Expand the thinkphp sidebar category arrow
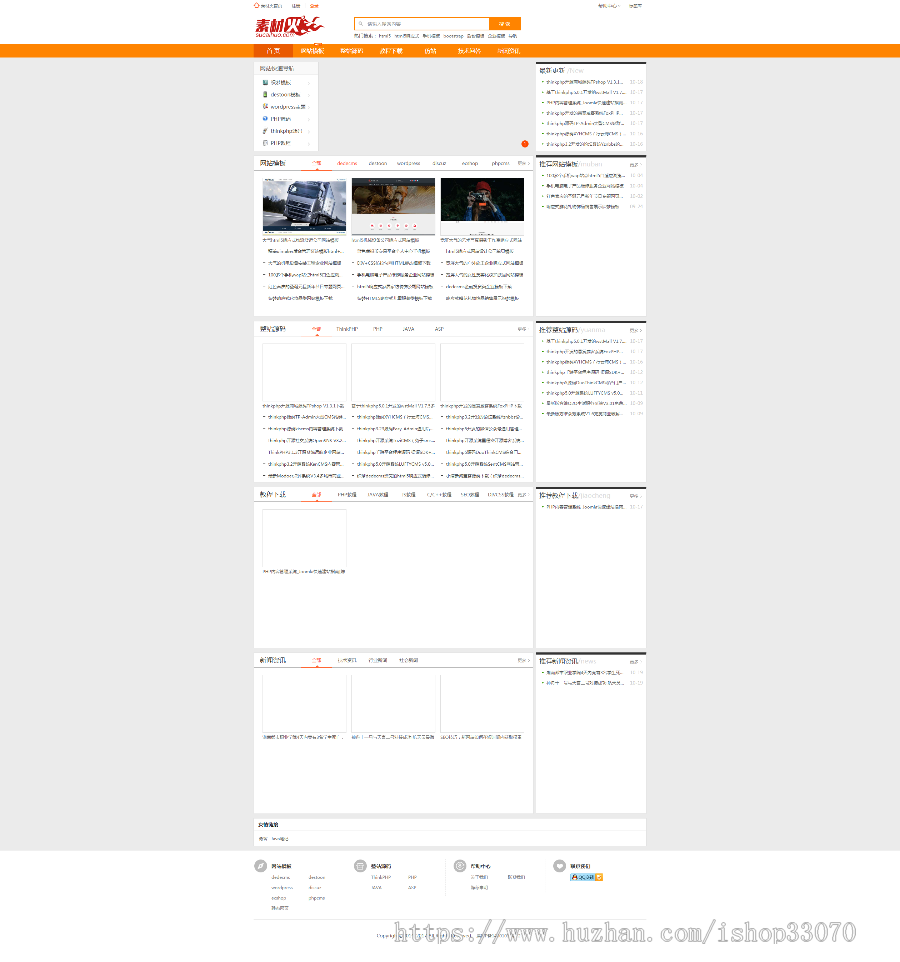The width and height of the screenshot is (900, 962). [309, 131]
